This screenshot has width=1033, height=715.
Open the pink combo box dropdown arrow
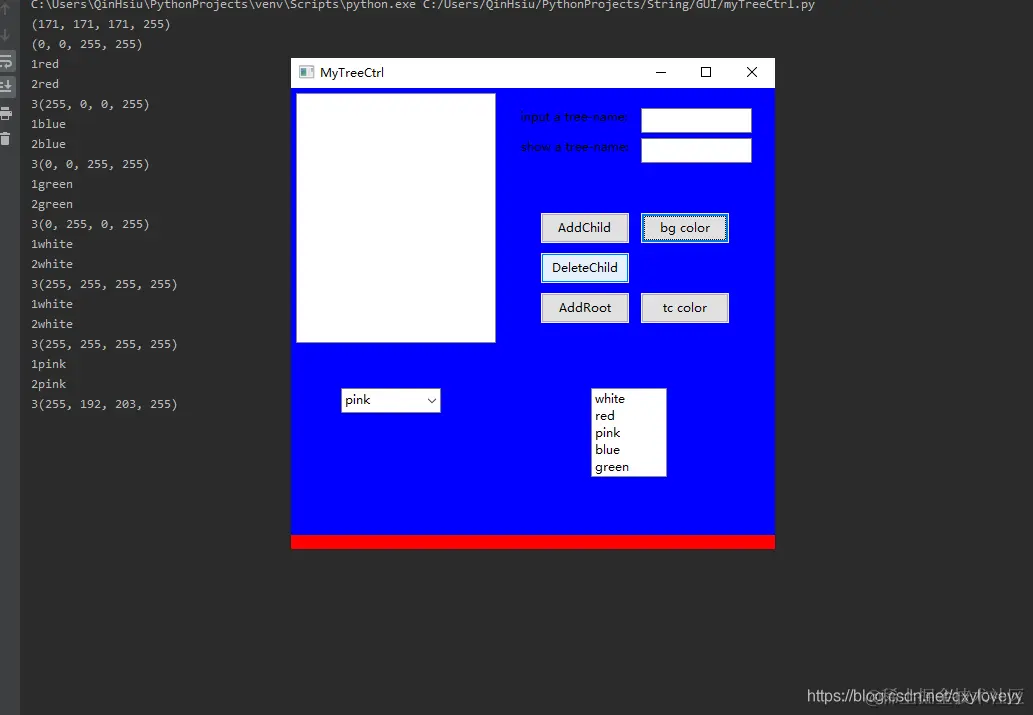pyautogui.click(x=432, y=401)
